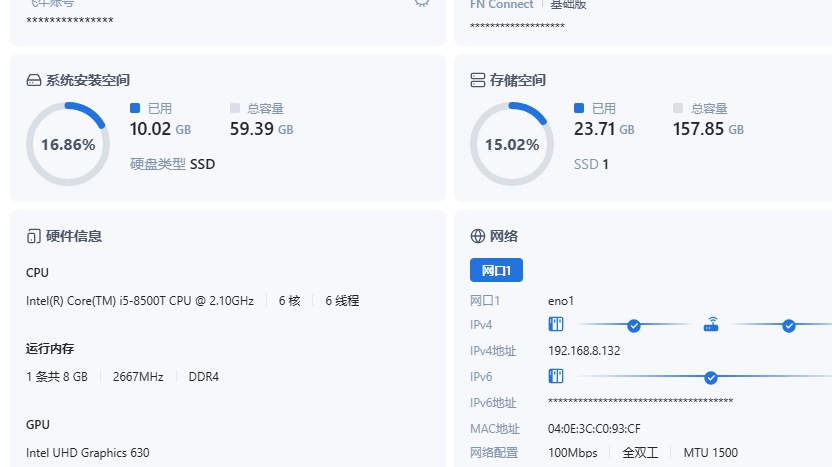This screenshot has width=832, height=467.
Task: Click the MAC地址 label
Action: tap(495, 429)
